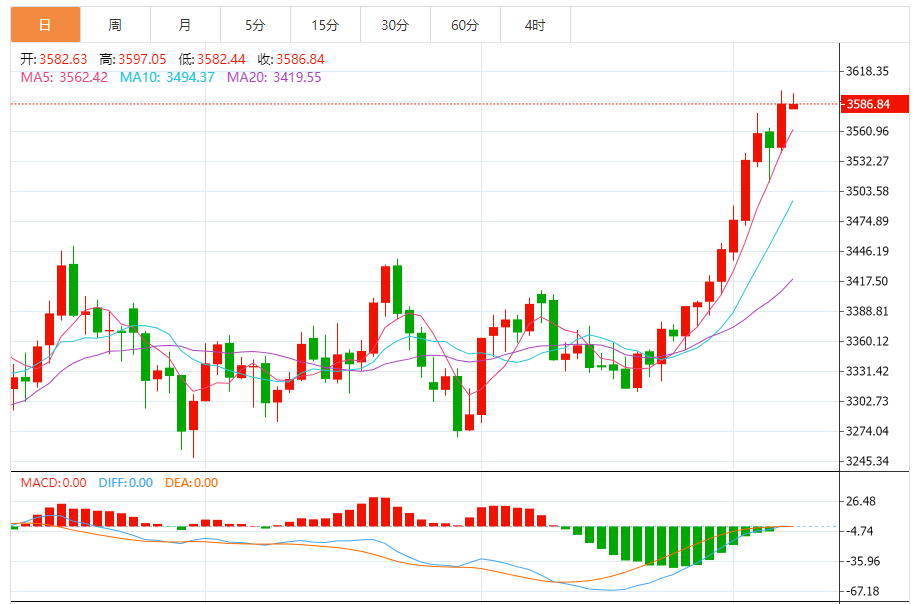This screenshot has width=917, height=604.
Task: Select the 30分 timeframe tab
Action: pyautogui.click(x=395, y=25)
